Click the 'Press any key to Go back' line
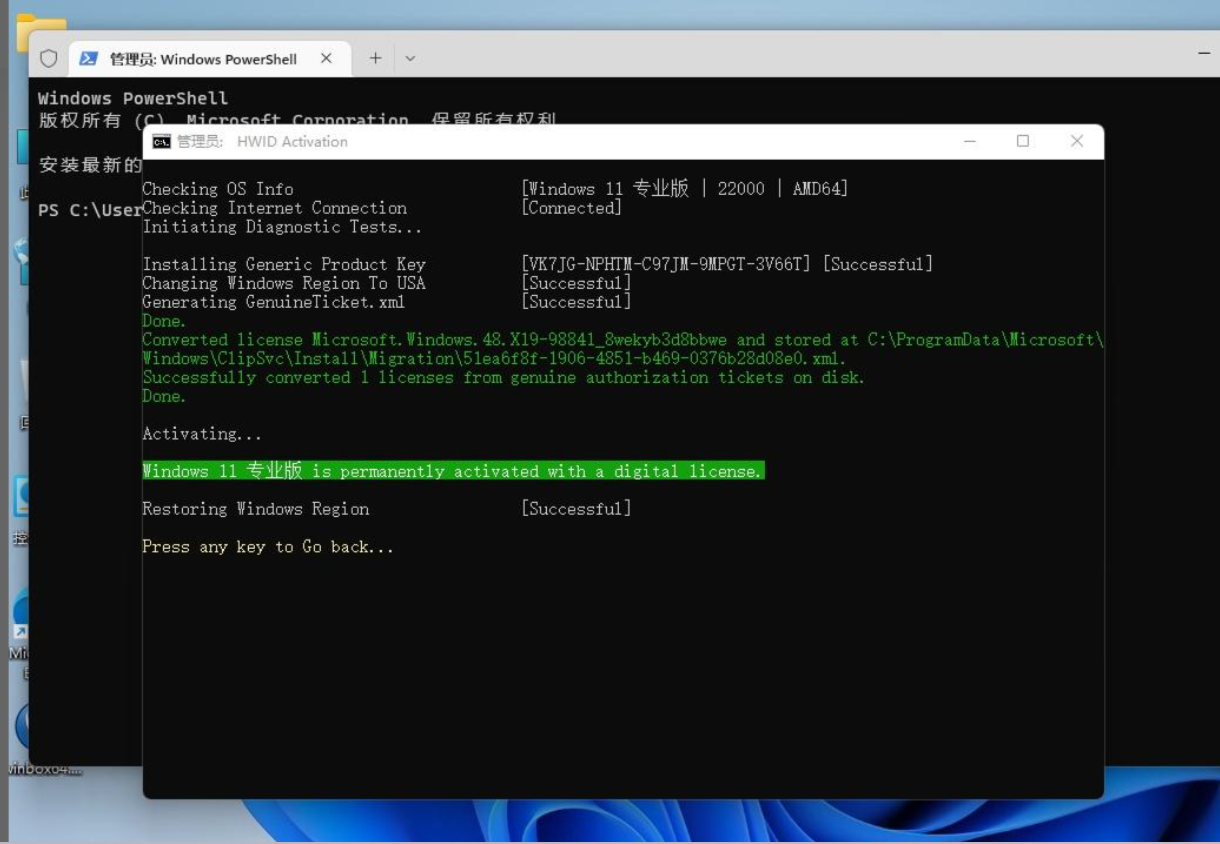1220x844 pixels. click(268, 547)
